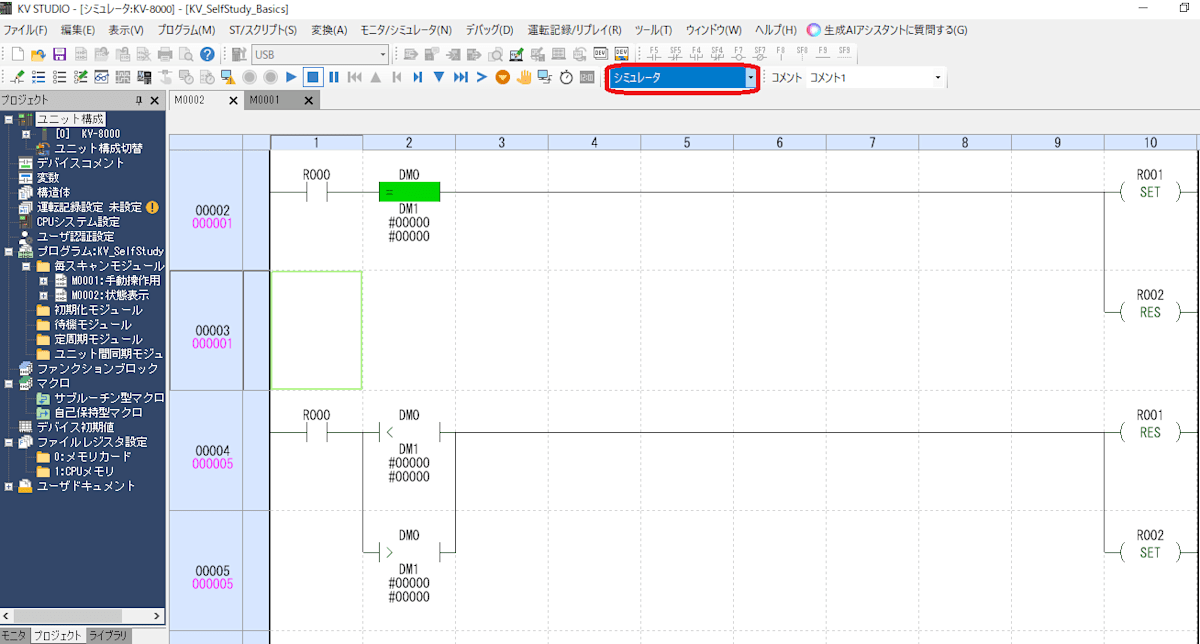
Task: Switch to the M0001 editor tab
Action: click(265, 100)
